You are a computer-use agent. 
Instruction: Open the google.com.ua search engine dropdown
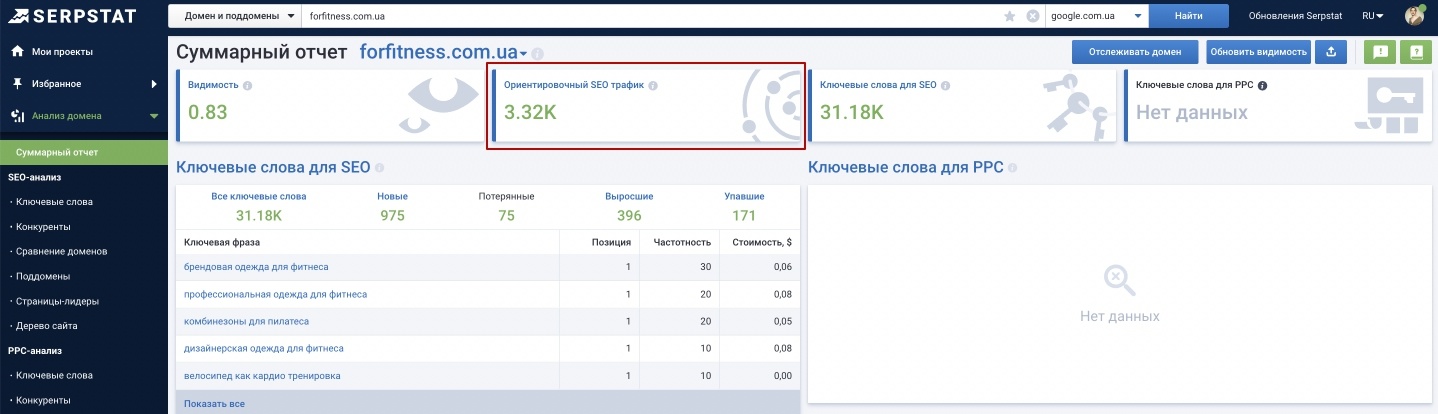click(1096, 16)
